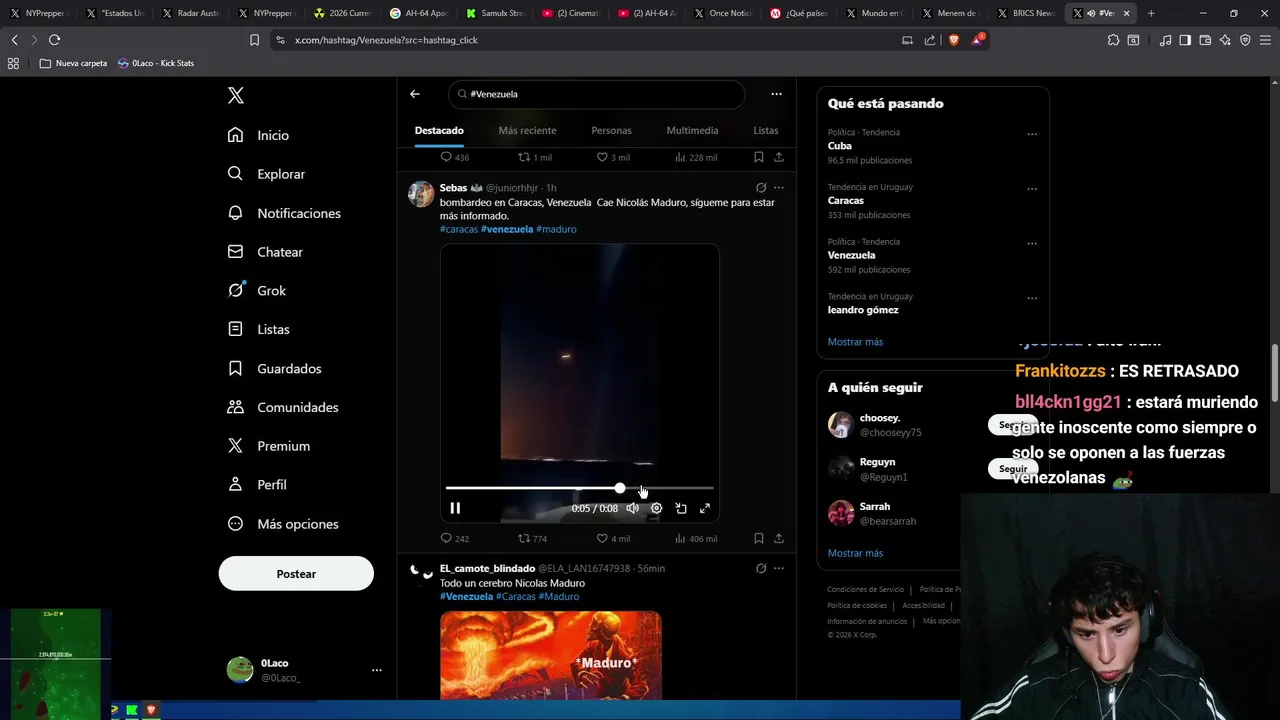
Task: Toggle video picture-in-picture
Action: pyautogui.click(x=681, y=508)
